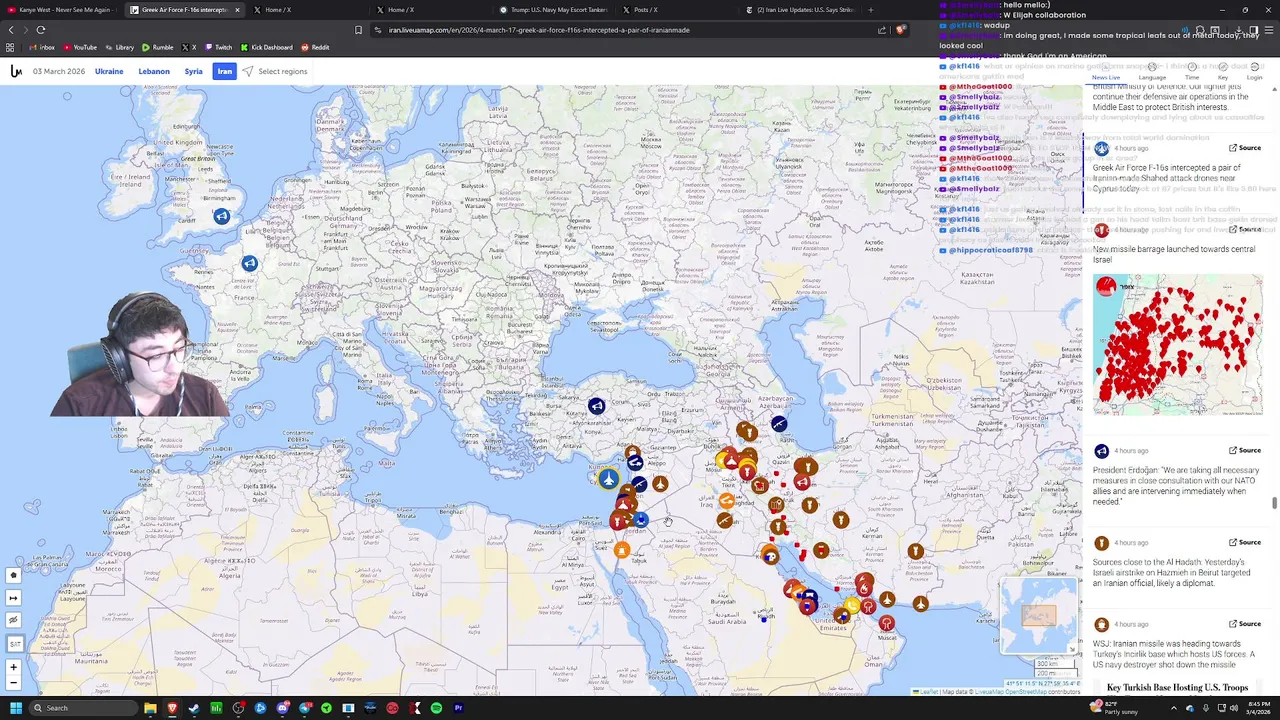The height and width of the screenshot is (720, 1280).
Task: Click blue marker in northwestern Turkey
Action: [x=596, y=406]
